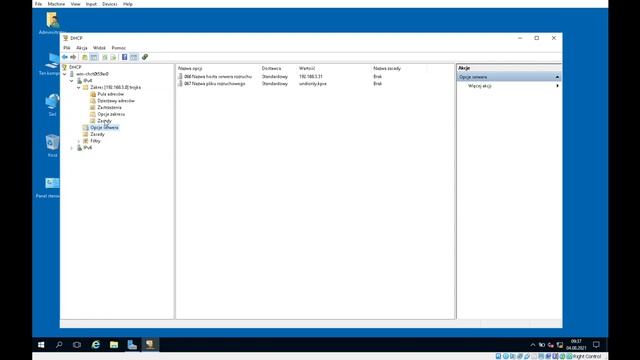Select the Filtry node
Image resolution: width=640 pixels, height=360 pixels.
(96, 141)
